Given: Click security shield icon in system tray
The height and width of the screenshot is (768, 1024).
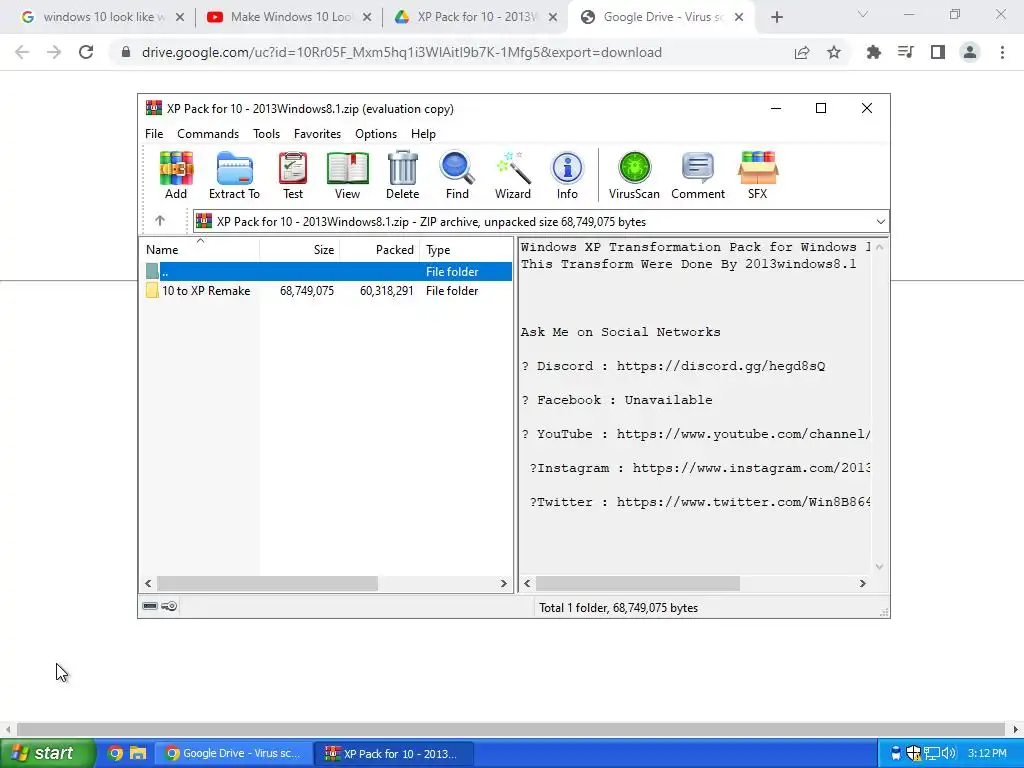Looking at the screenshot, I should 914,754.
